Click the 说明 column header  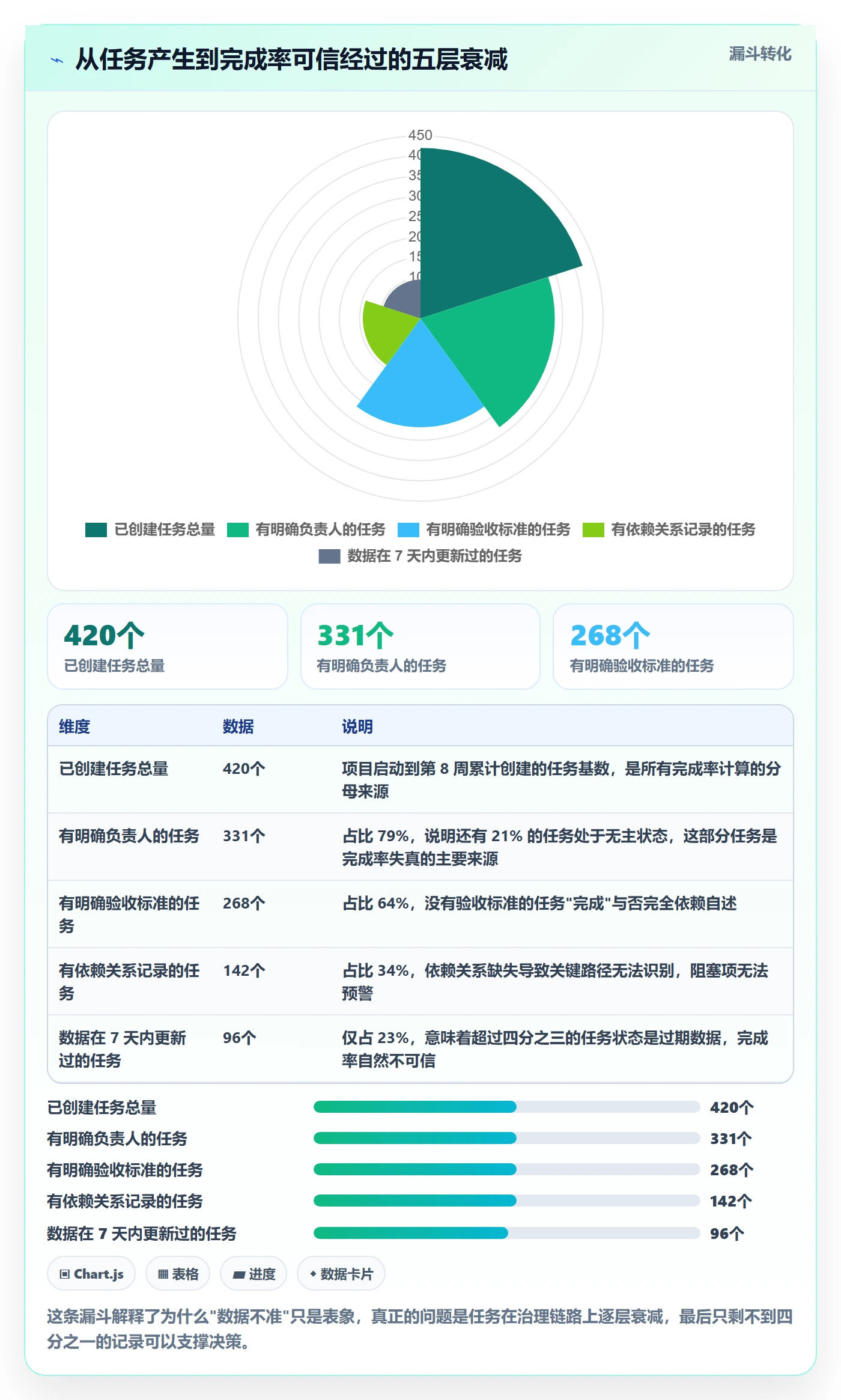[x=357, y=726]
